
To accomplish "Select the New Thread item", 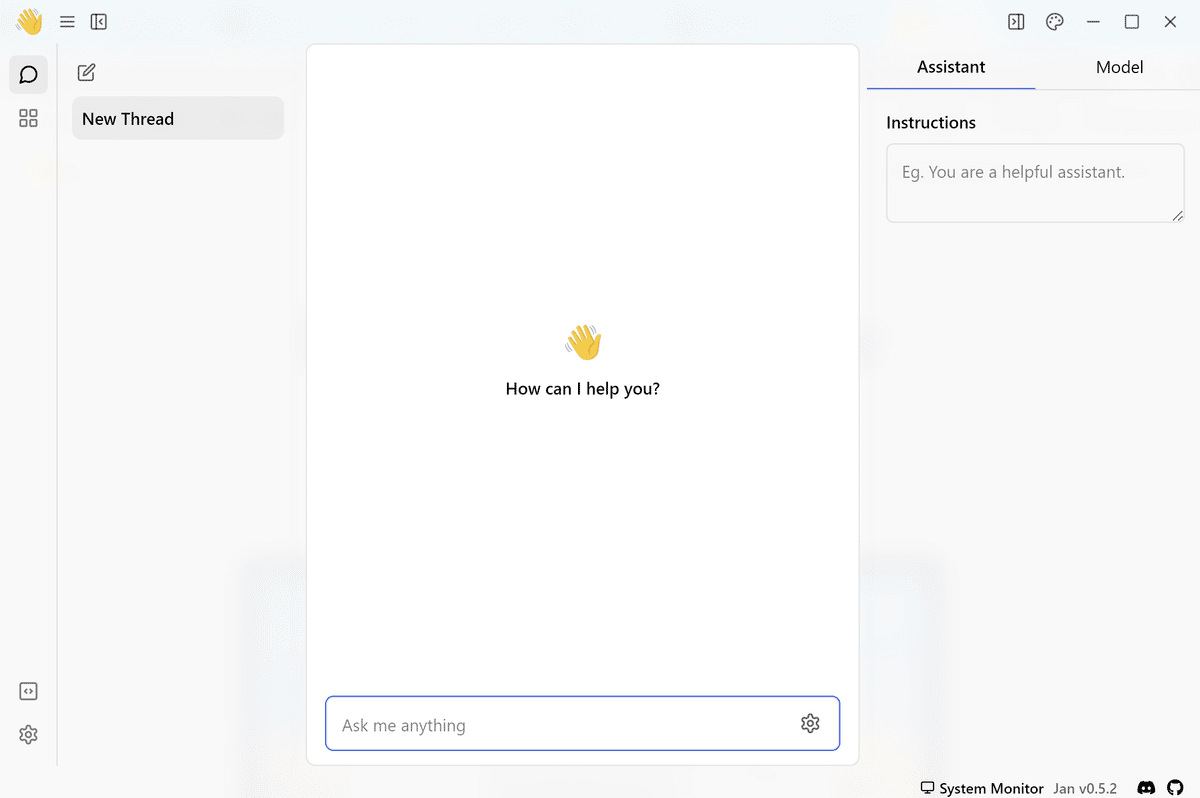I will [178, 118].
